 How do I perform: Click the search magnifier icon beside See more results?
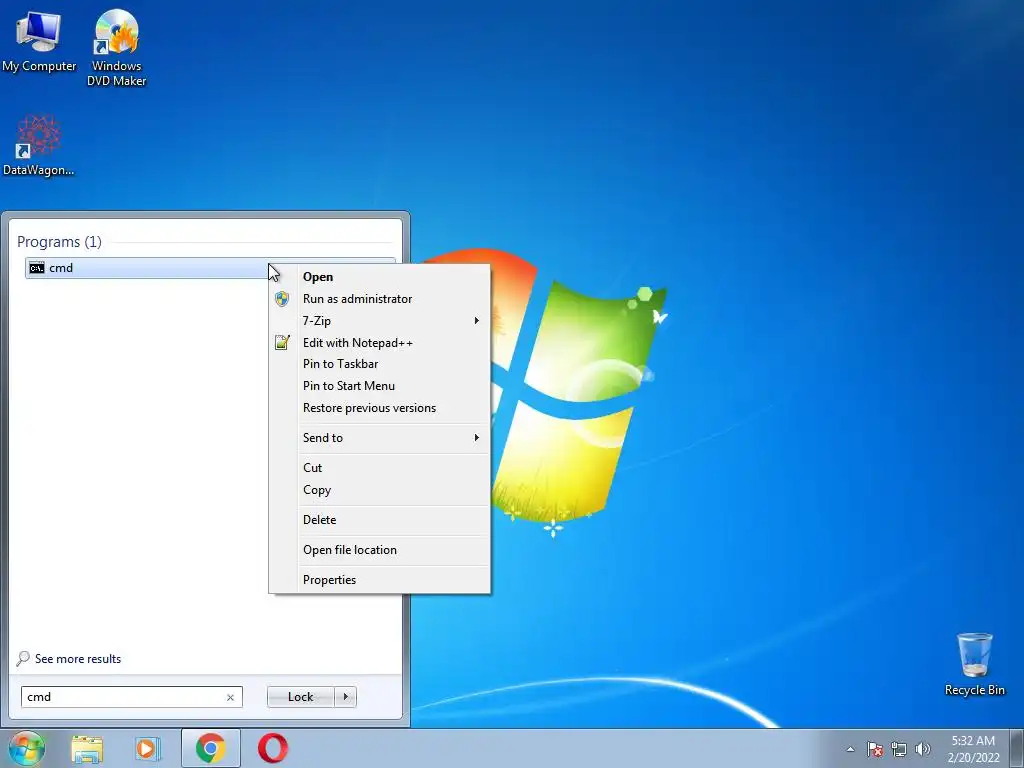[23, 658]
